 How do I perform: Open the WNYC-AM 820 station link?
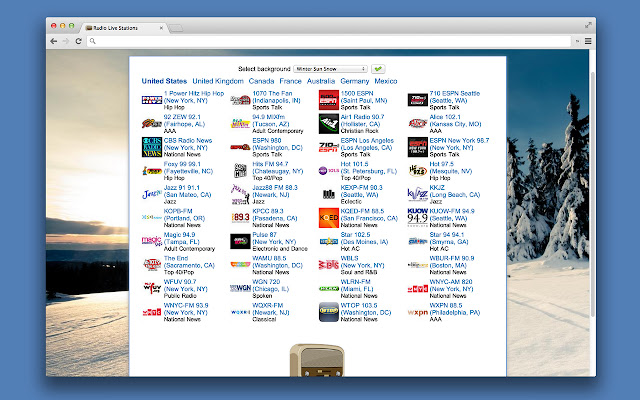tap(451, 285)
